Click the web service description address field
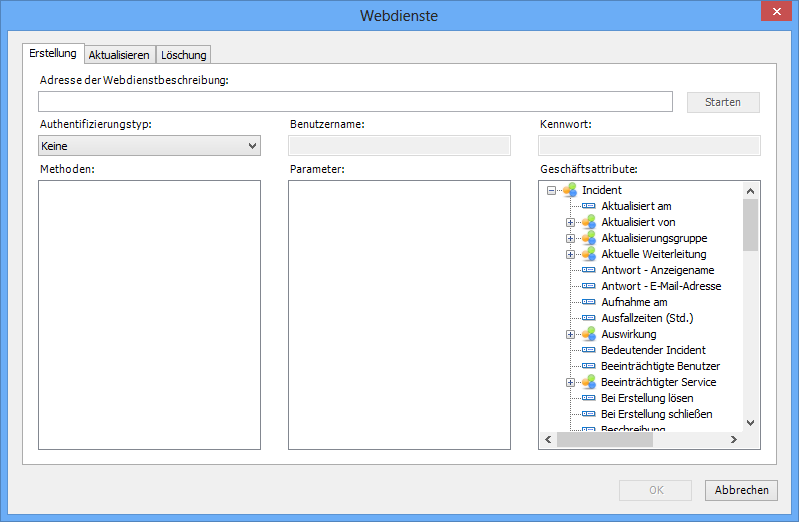The width and height of the screenshot is (799, 522). click(x=355, y=102)
